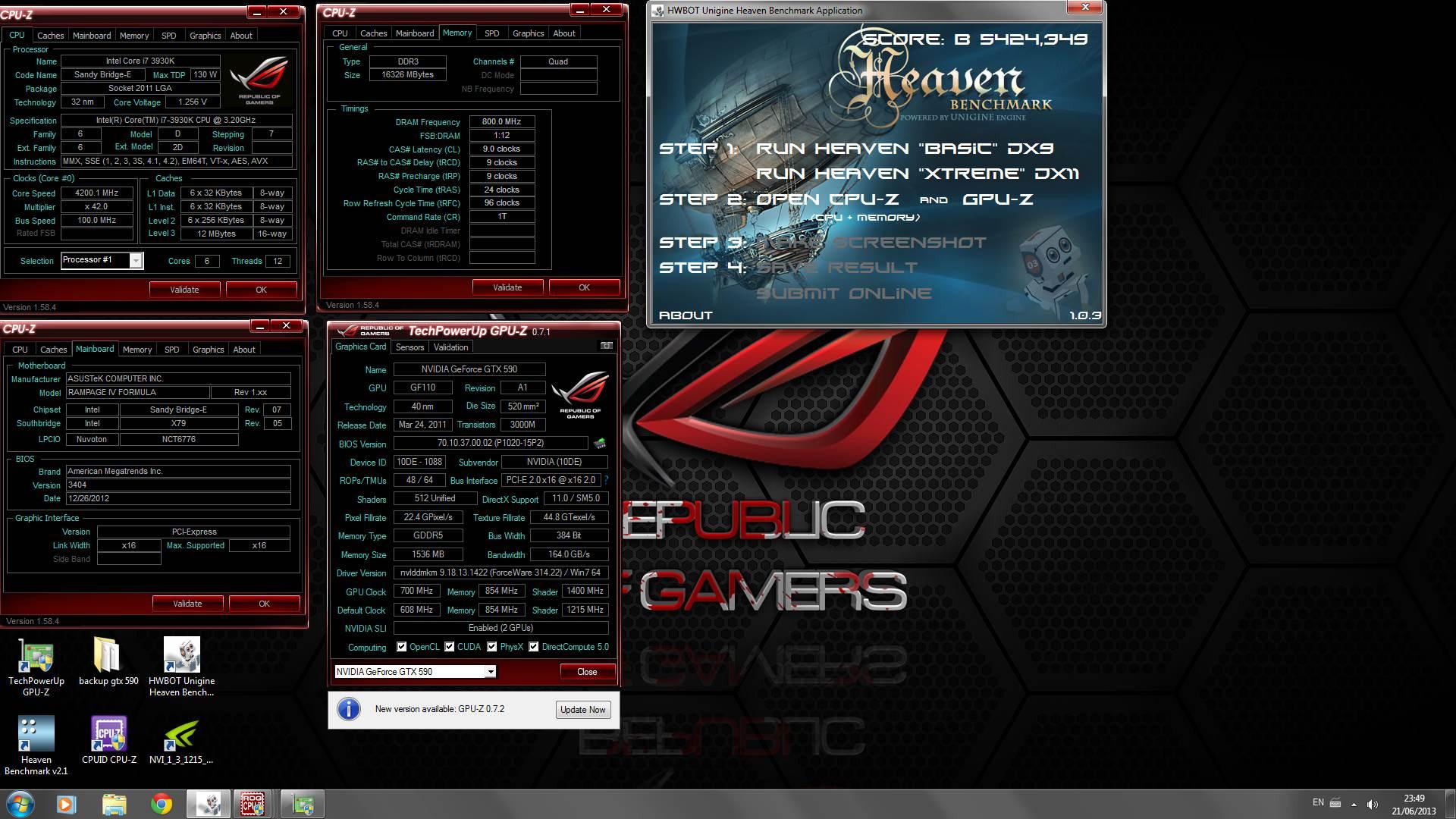Click OPEN CPU-Z in Heaven app
The height and width of the screenshot is (819, 1456).
[827, 199]
